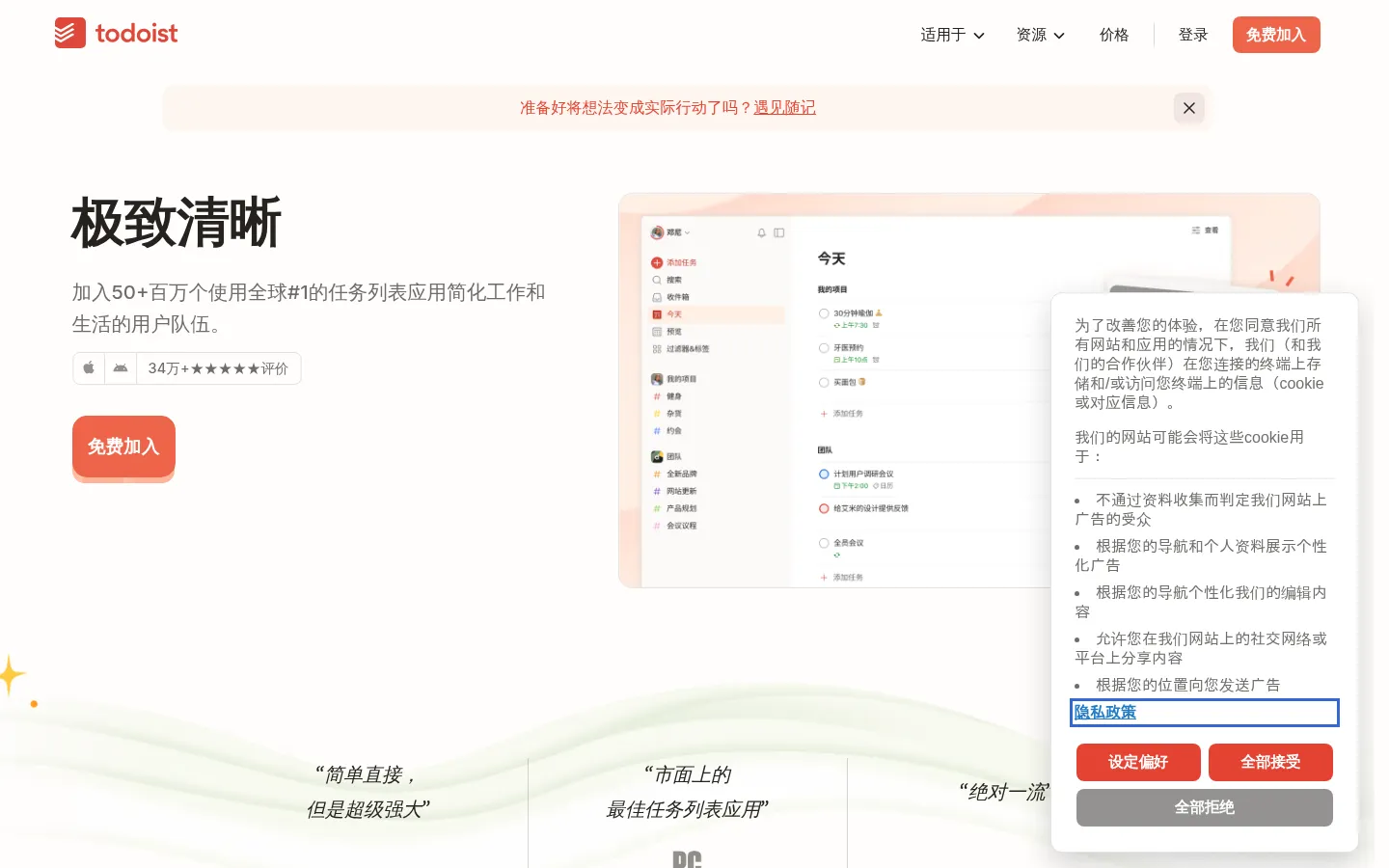Select the 全新品牌 project in the preview sidebar
Image resolution: width=1389 pixels, height=868 pixels.
click(675, 474)
